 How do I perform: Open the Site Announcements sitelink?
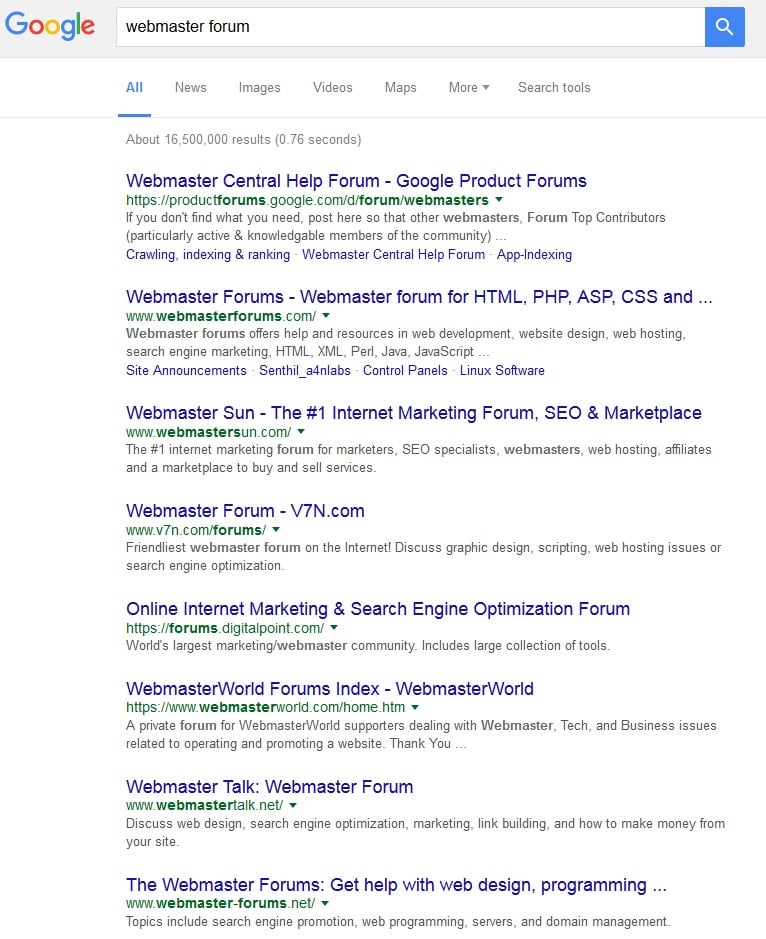[x=186, y=371]
